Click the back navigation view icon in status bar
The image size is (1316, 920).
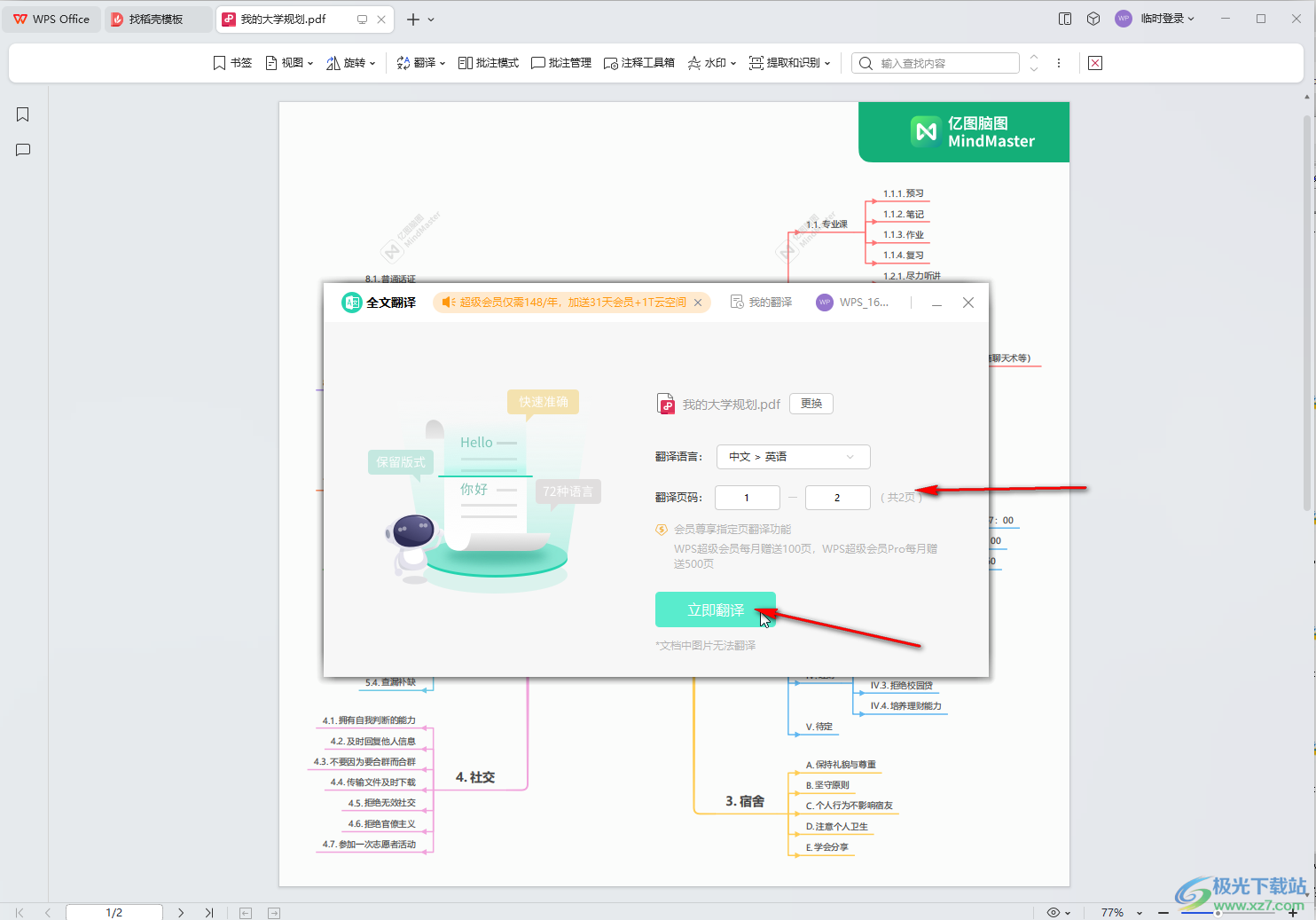246,913
